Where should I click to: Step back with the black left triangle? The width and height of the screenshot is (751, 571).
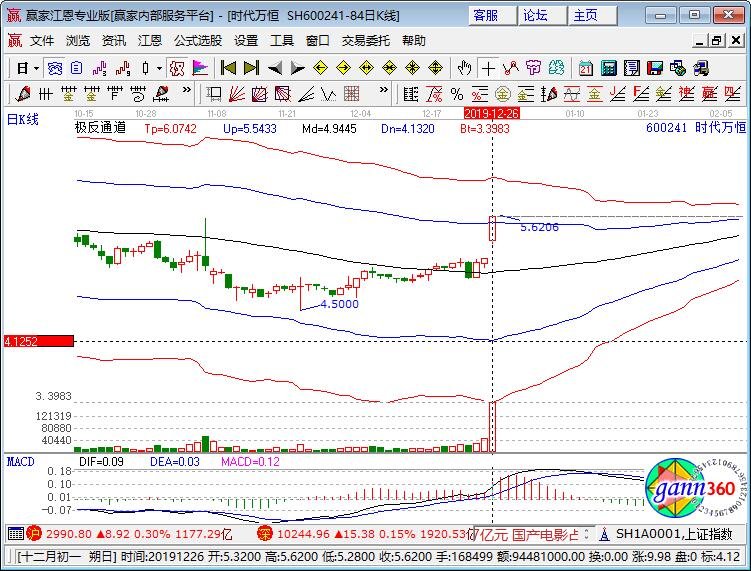click(x=274, y=68)
